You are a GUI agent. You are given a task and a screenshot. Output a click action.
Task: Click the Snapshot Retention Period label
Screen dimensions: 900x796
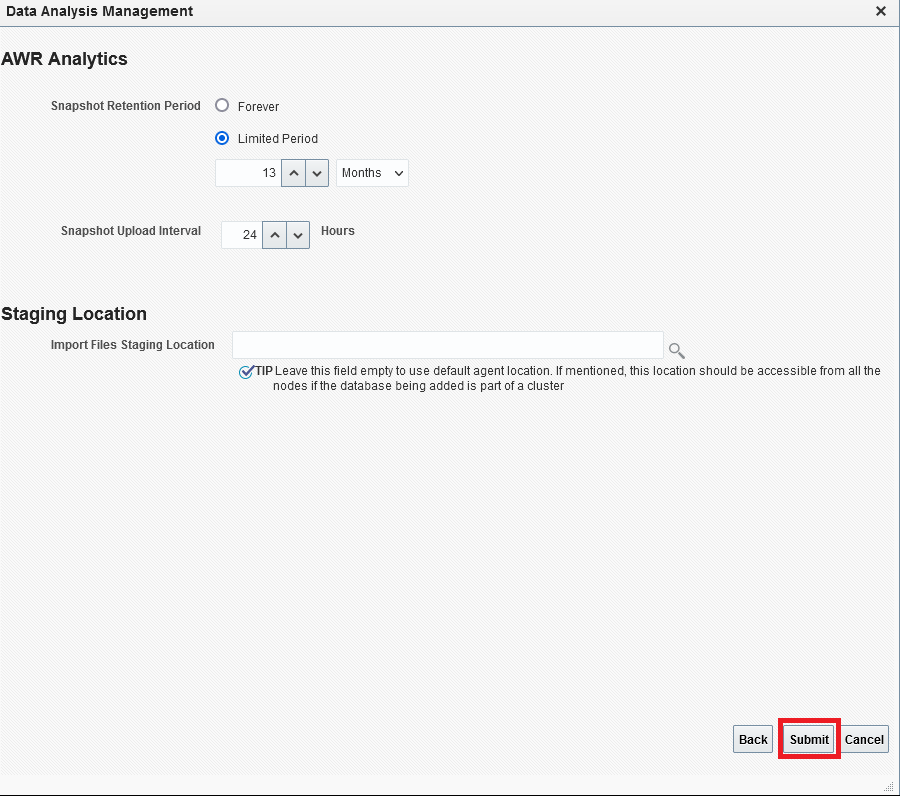point(125,106)
